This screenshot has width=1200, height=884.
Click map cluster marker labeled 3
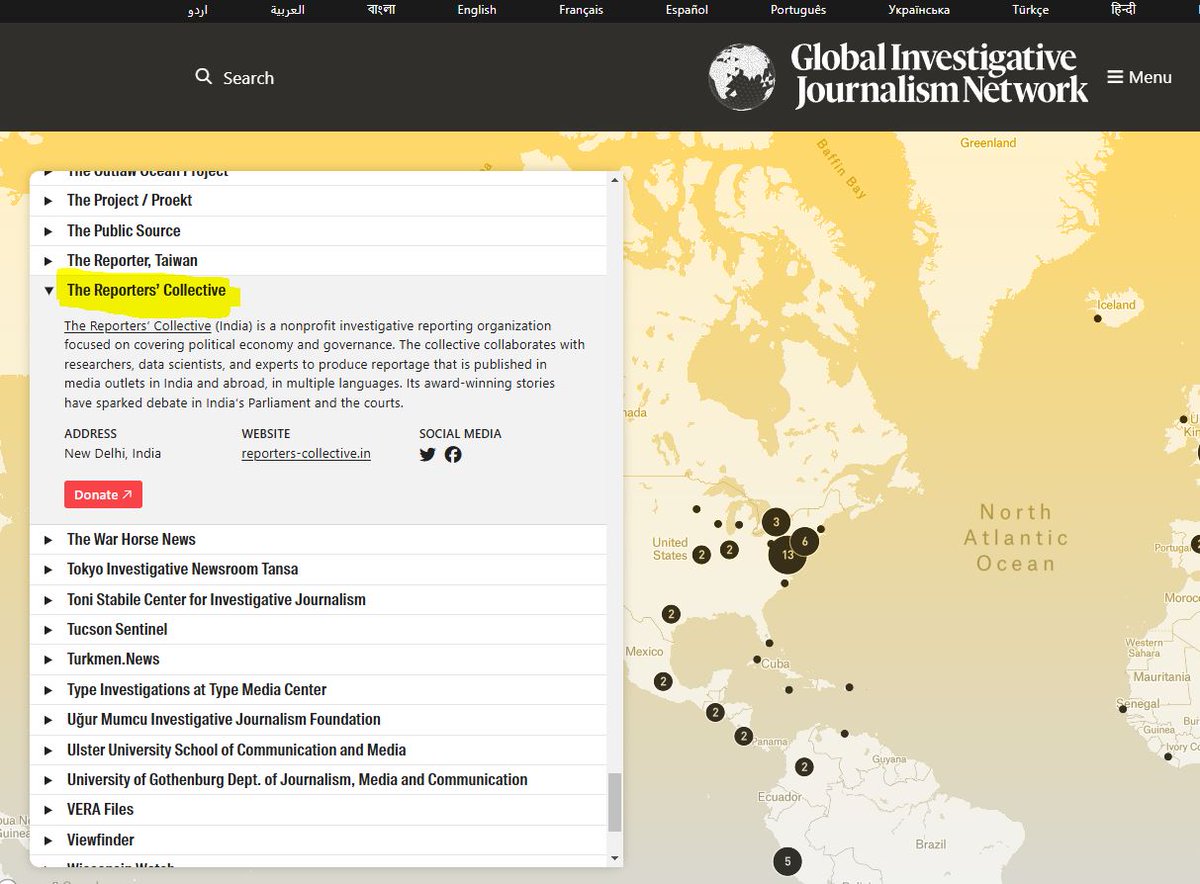pos(776,522)
